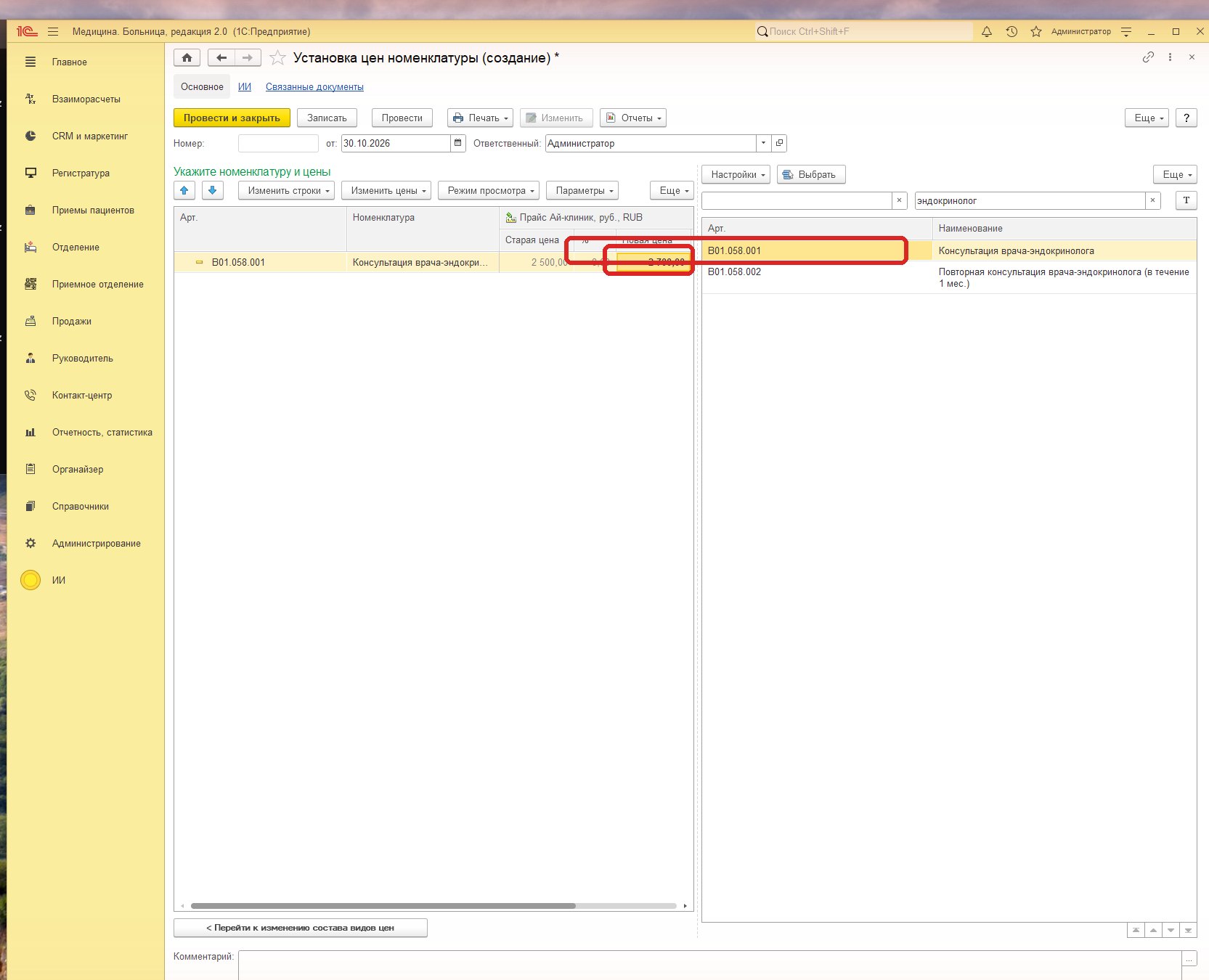Image resolution: width=1209 pixels, height=980 pixels.
Task: Click Выбрать button in right panel
Action: [811, 174]
